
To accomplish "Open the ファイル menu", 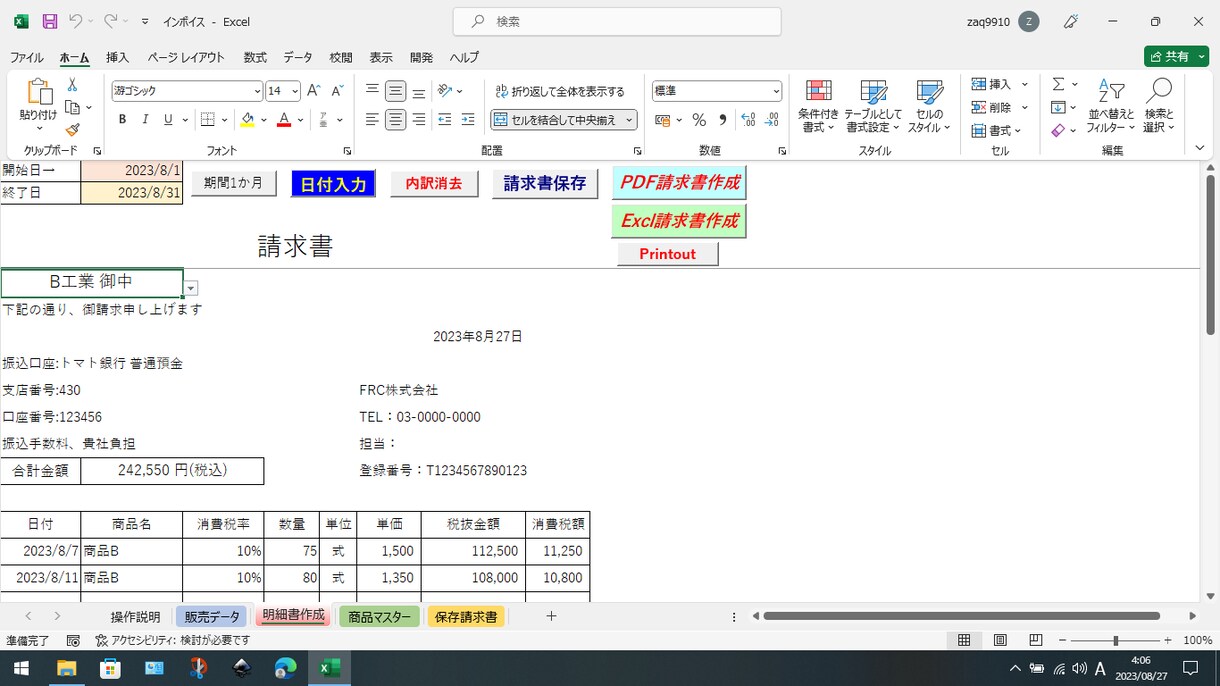I will click(27, 57).
